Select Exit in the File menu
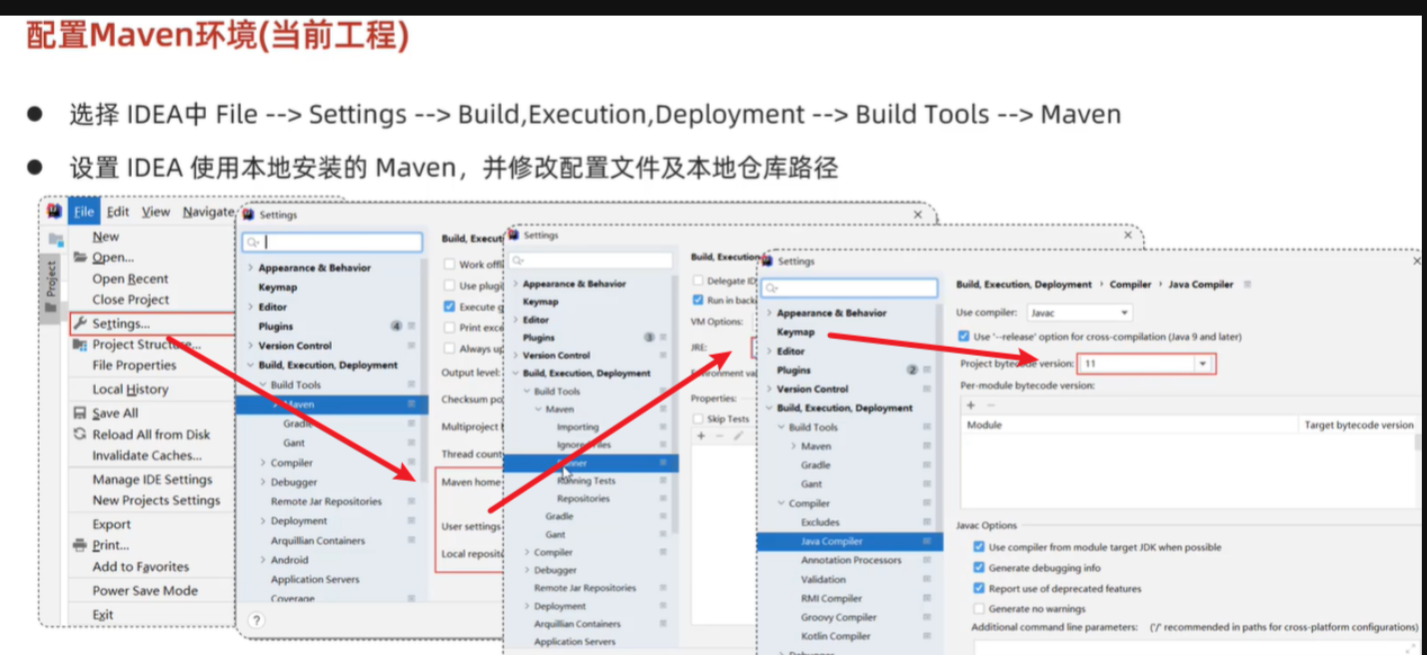1427x655 pixels. click(103, 614)
